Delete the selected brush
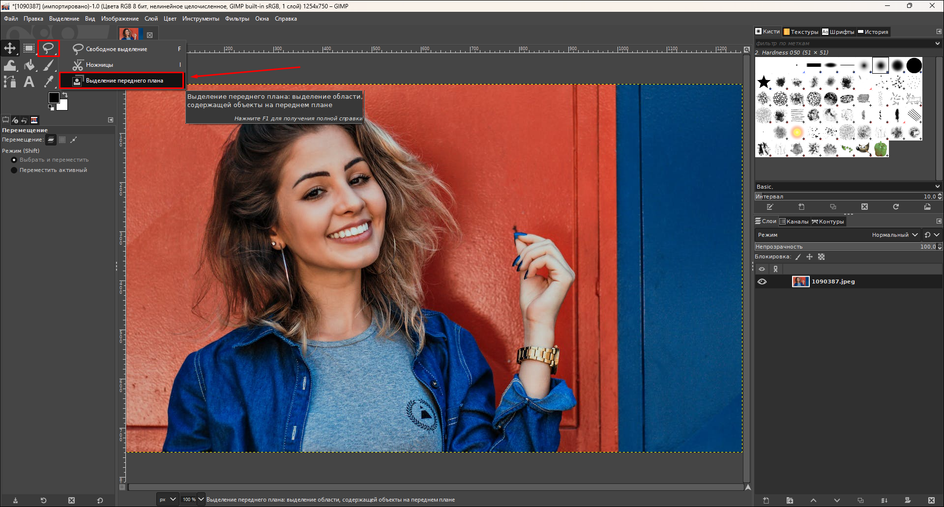Viewport: 944px width, 507px height. 864,207
